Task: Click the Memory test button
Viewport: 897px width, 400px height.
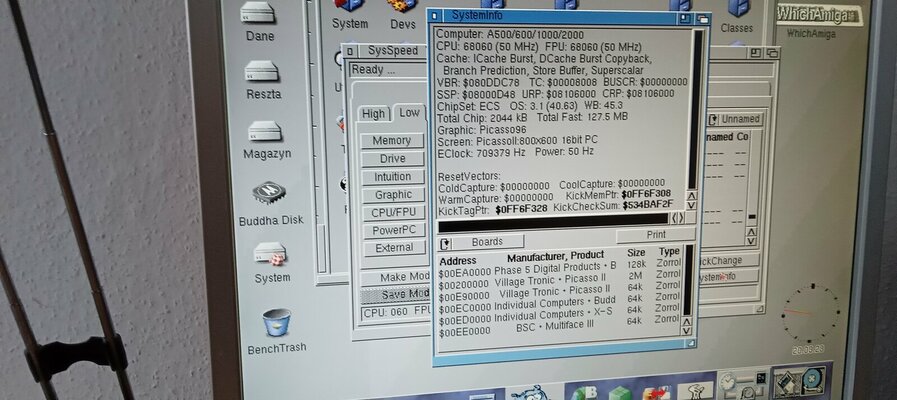Action: coord(392,141)
